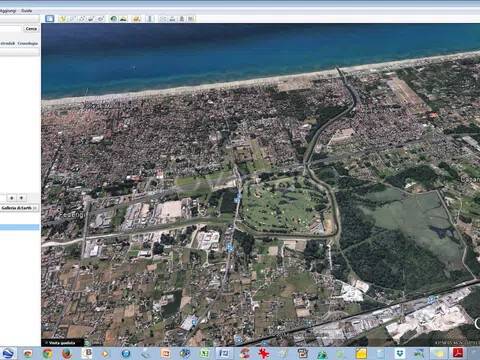Move selected item up in Places panel

pyautogui.click(x=12, y=198)
